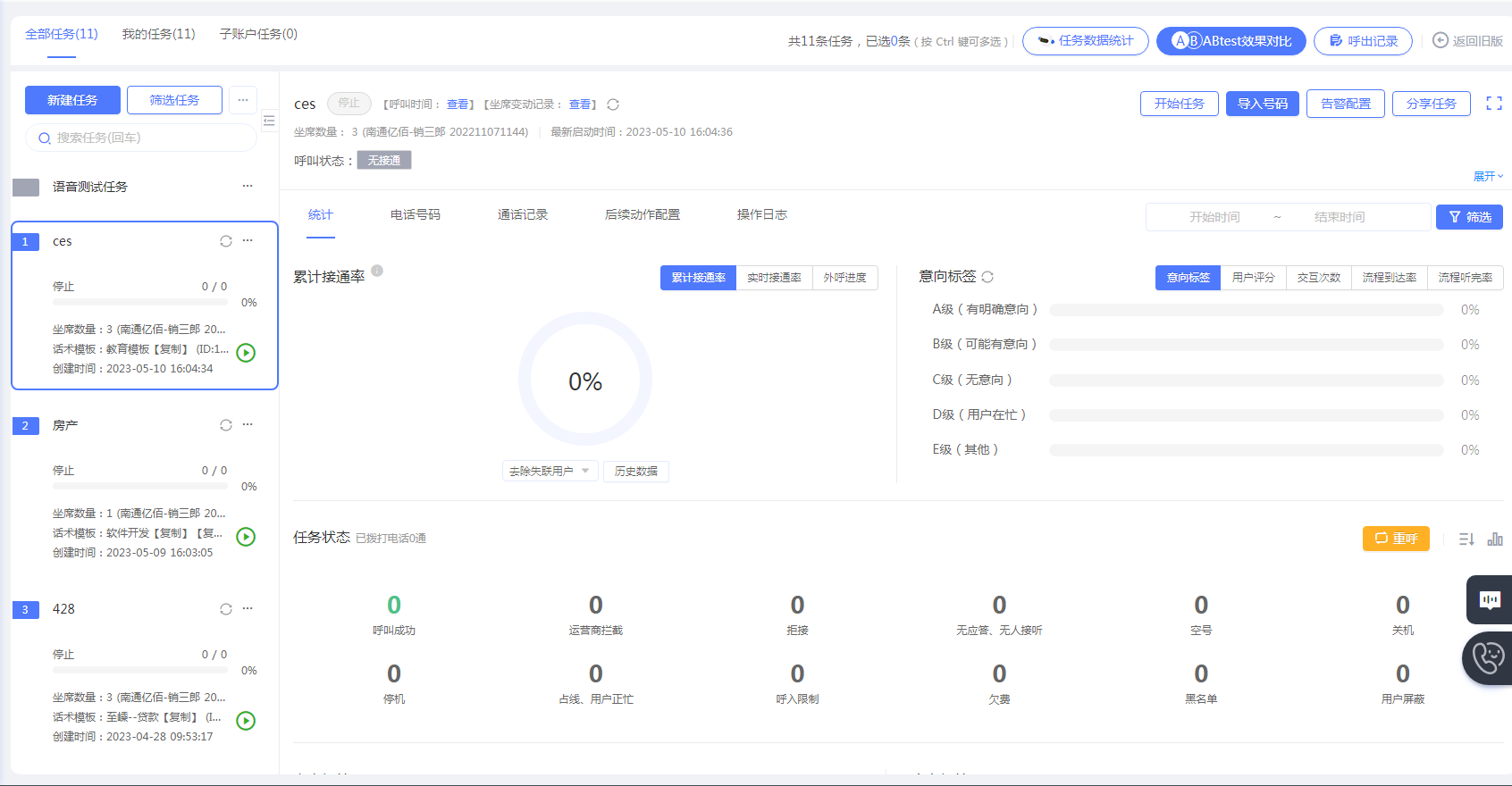Screen dimensions: 1512x786
Task: Open the 去除失联用户 dropdown
Action: (550, 471)
